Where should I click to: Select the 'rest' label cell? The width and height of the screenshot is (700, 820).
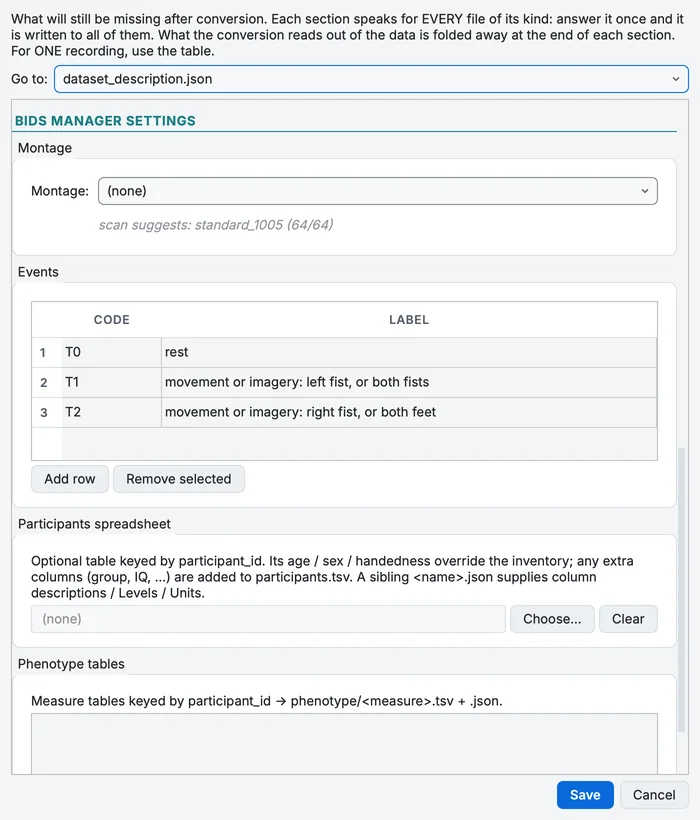409,352
